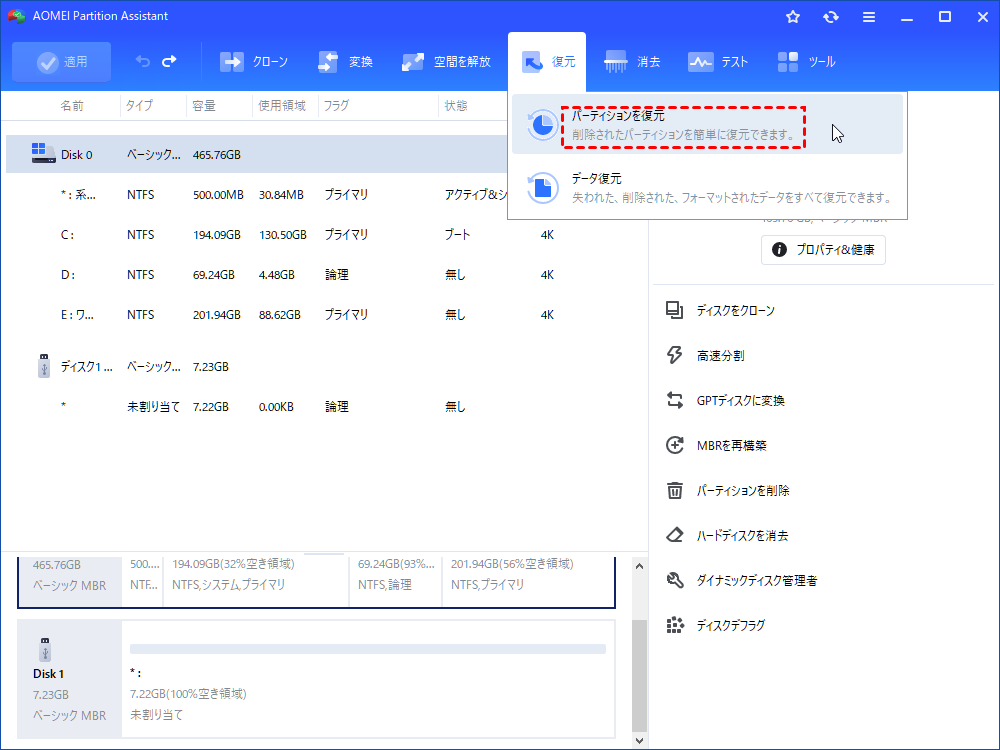Select the system reserved 500.00MB partition row
This screenshot has width=1000, height=750.
coord(256,195)
